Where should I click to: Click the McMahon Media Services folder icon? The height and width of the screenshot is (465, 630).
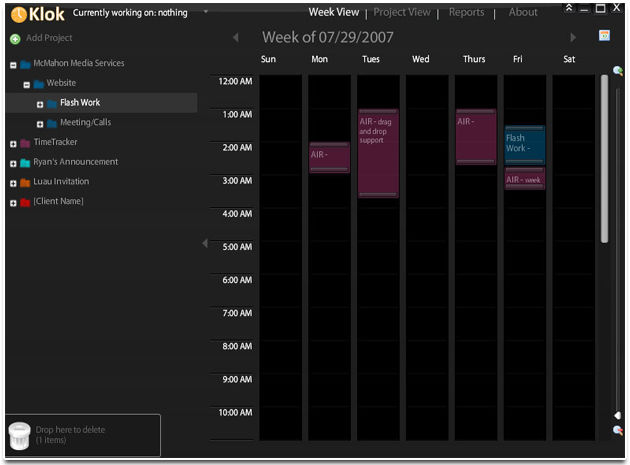point(25,64)
